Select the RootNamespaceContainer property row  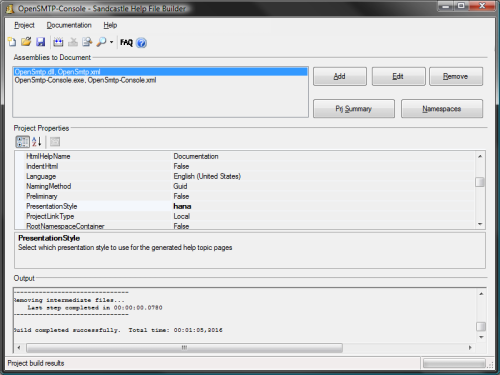click(245, 226)
